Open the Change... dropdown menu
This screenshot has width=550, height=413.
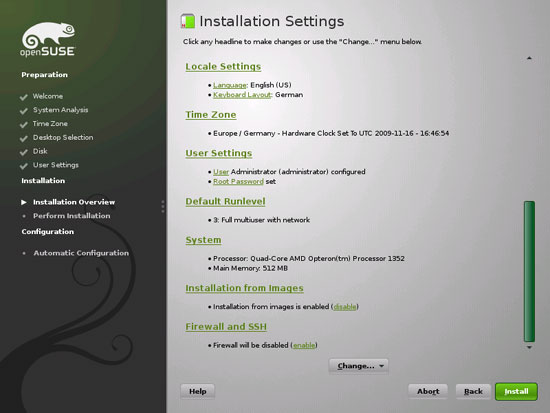[358, 366]
